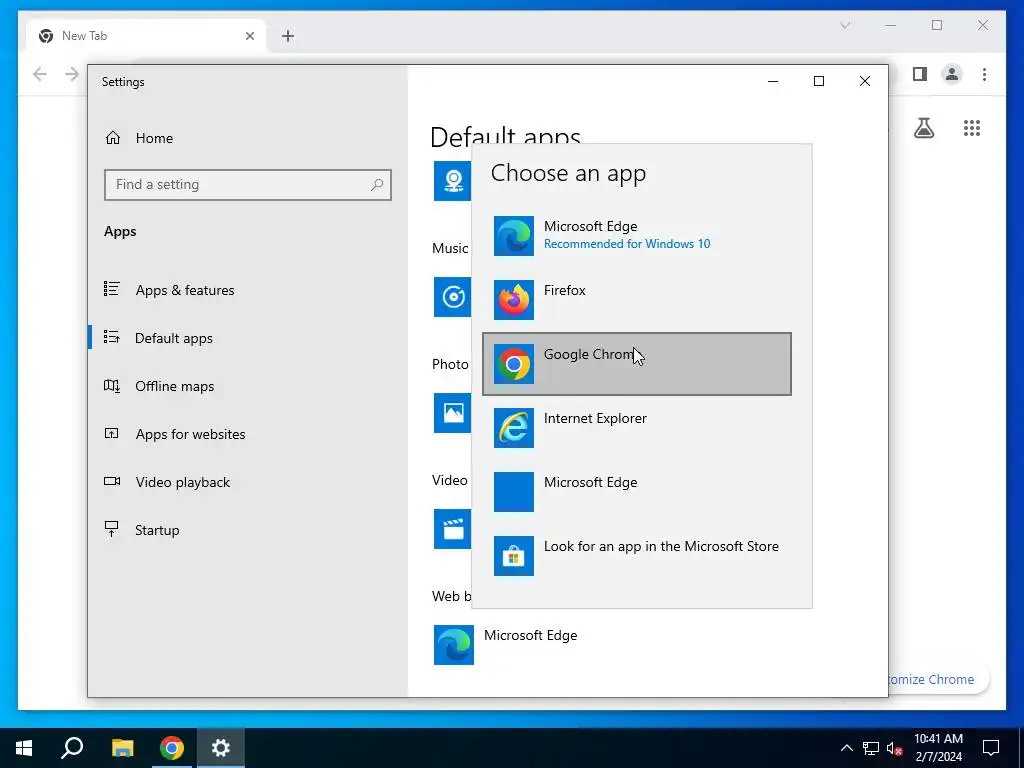Open the taskbar clock and date

[938, 748]
